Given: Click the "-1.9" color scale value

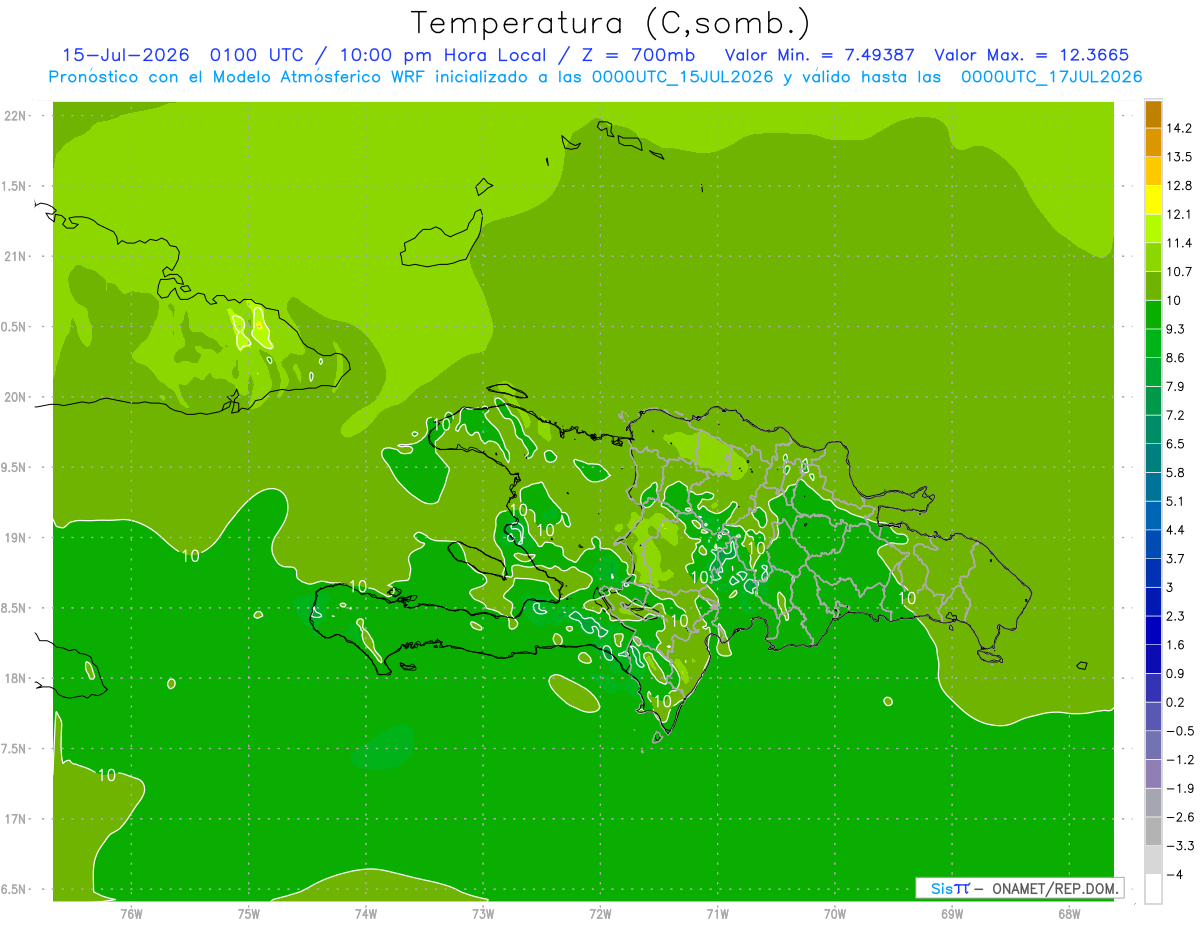Looking at the screenshot, I should pos(1180,789).
